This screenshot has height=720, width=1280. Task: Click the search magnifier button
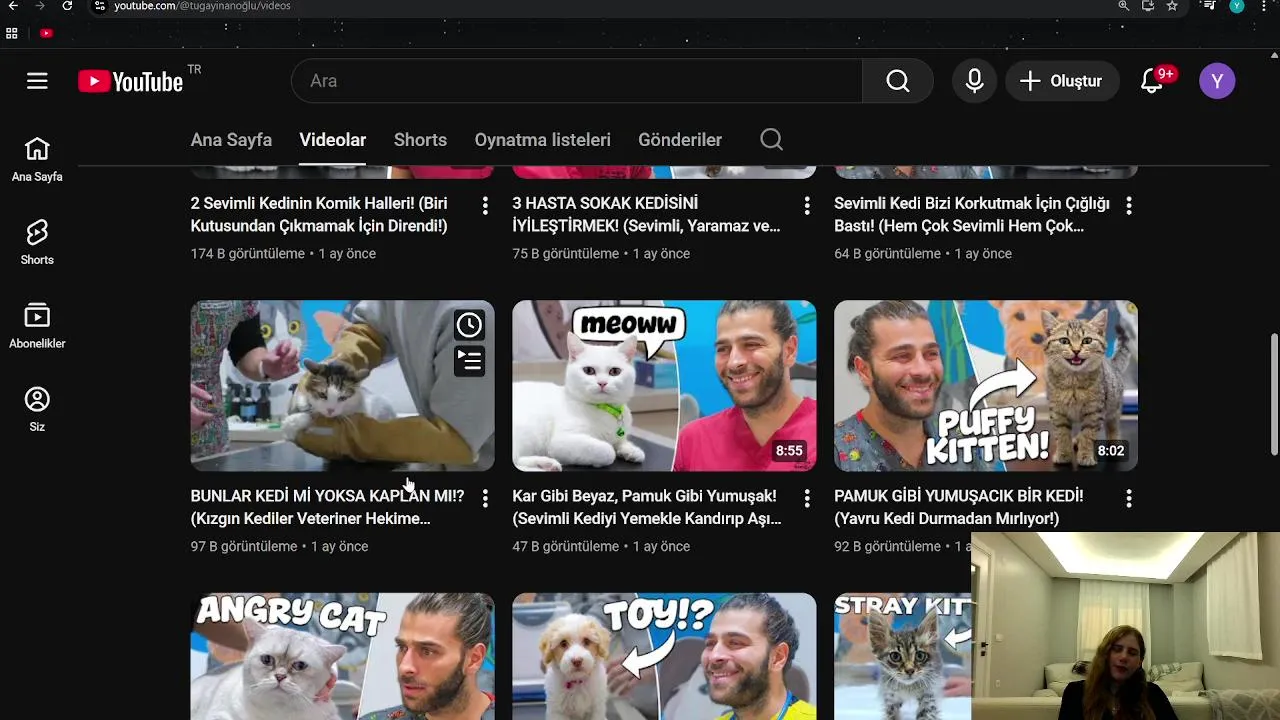pos(898,81)
